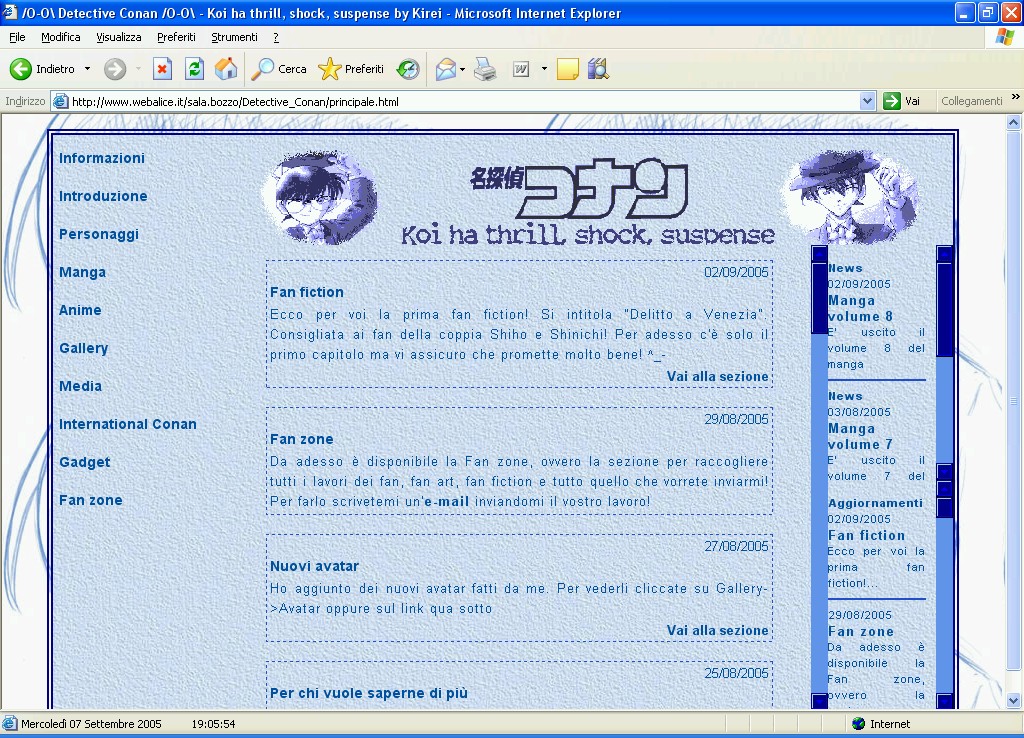Open Preferiti star in toolbar
The width and height of the screenshot is (1024, 738).
click(x=351, y=69)
